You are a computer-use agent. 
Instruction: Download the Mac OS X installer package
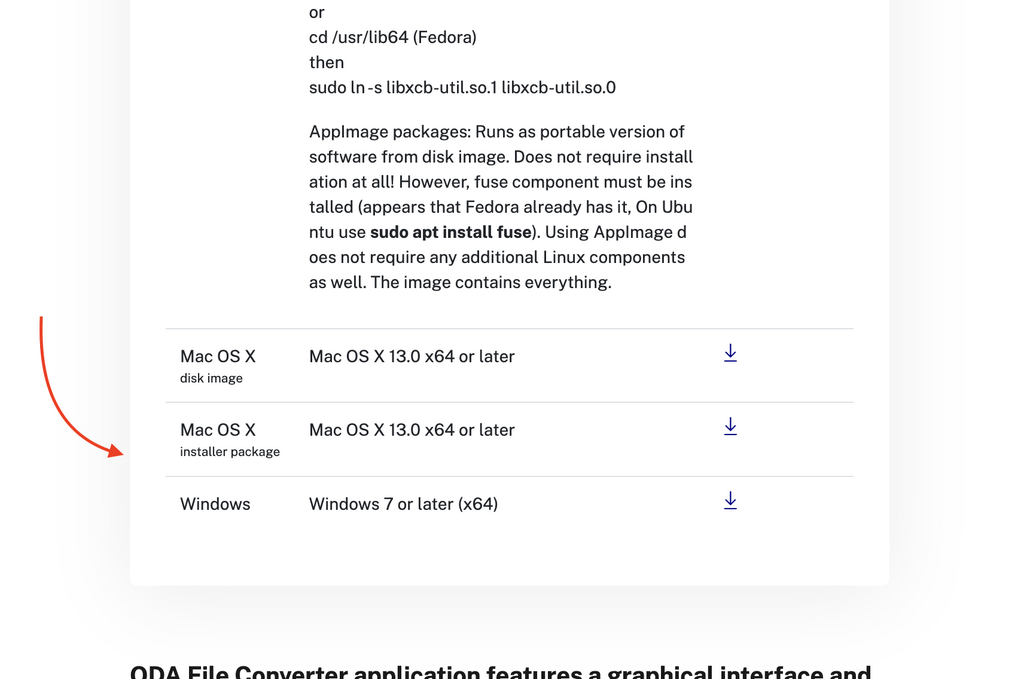(730, 427)
